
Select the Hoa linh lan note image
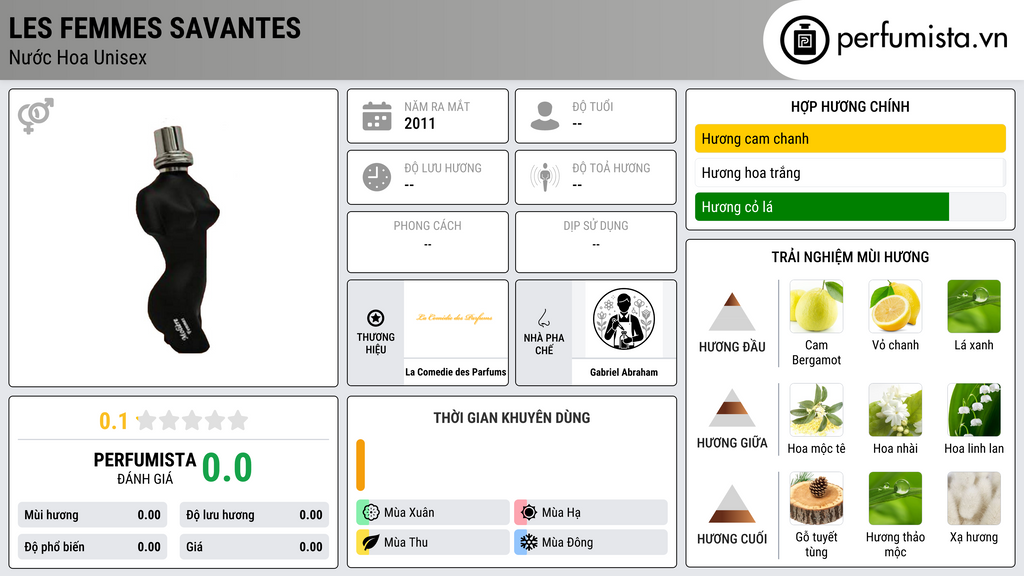tap(974, 410)
